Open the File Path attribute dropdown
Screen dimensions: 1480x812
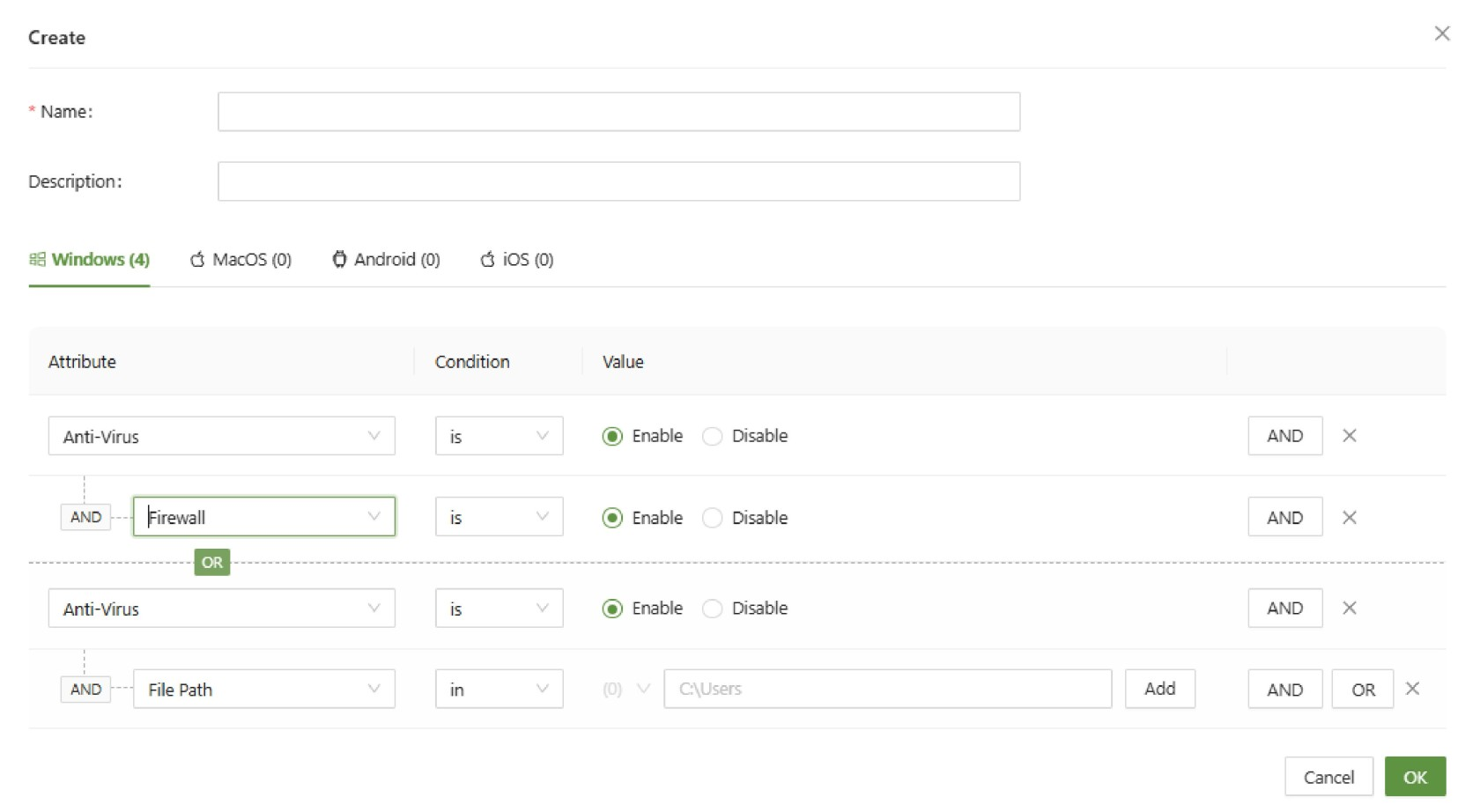coord(374,689)
